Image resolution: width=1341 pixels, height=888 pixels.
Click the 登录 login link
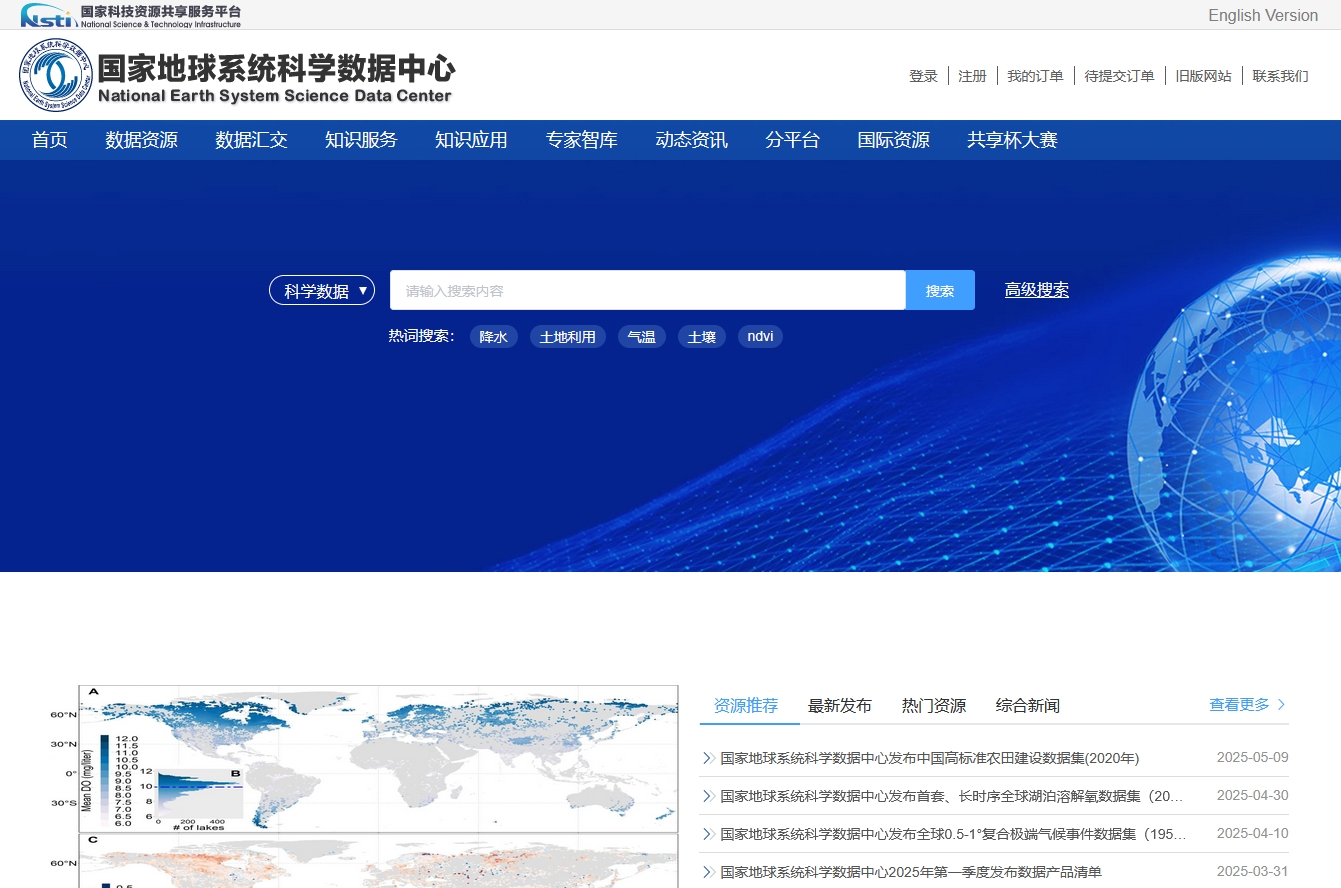coord(923,76)
